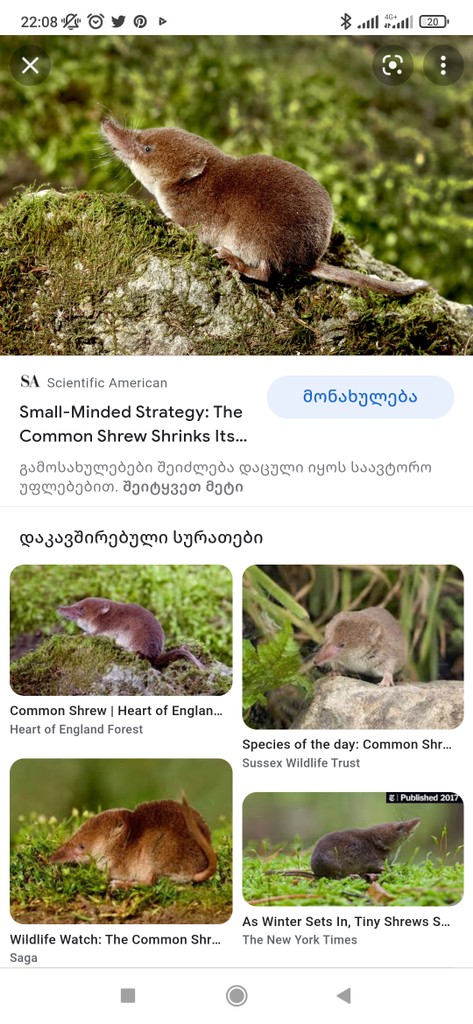Click the blue მონახულება visit button
473x1024 pixels.
(360, 396)
